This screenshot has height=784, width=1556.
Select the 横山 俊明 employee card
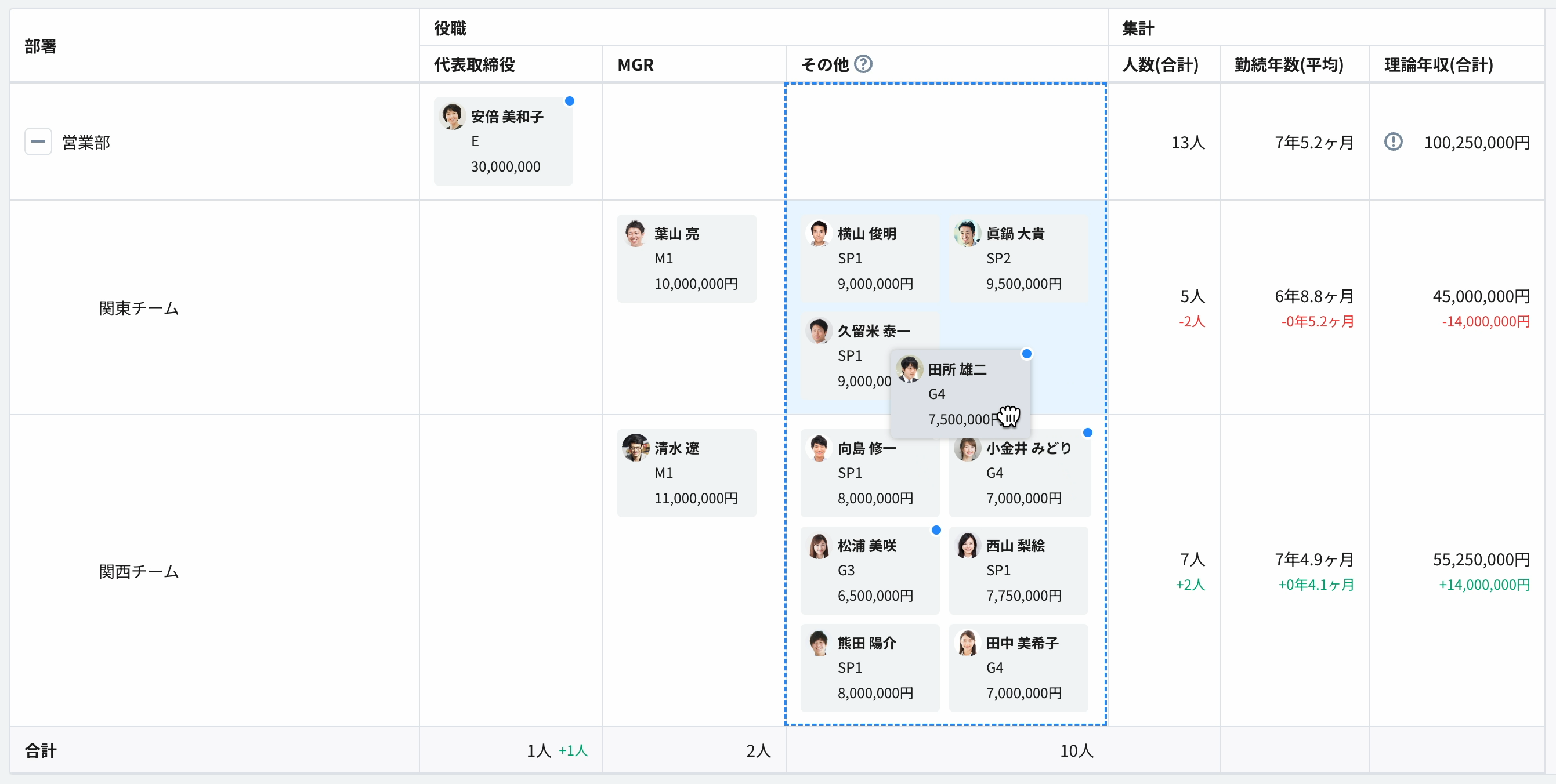click(x=870, y=258)
